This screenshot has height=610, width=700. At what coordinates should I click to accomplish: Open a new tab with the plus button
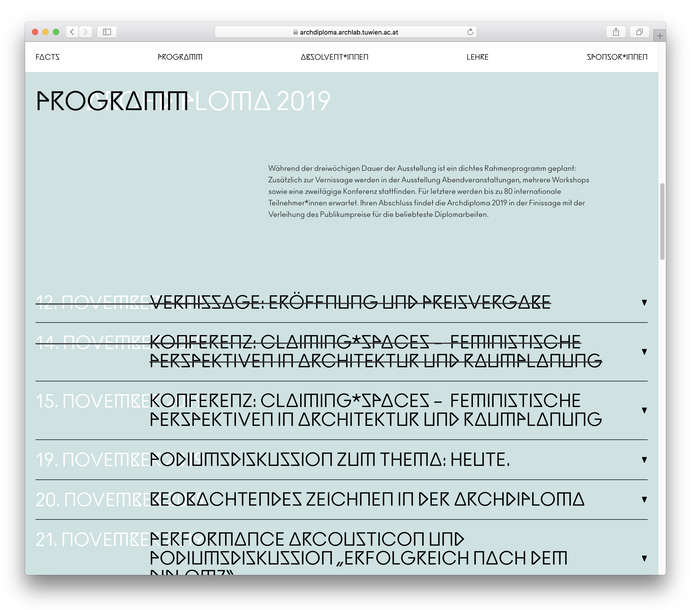(x=659, y=35)
